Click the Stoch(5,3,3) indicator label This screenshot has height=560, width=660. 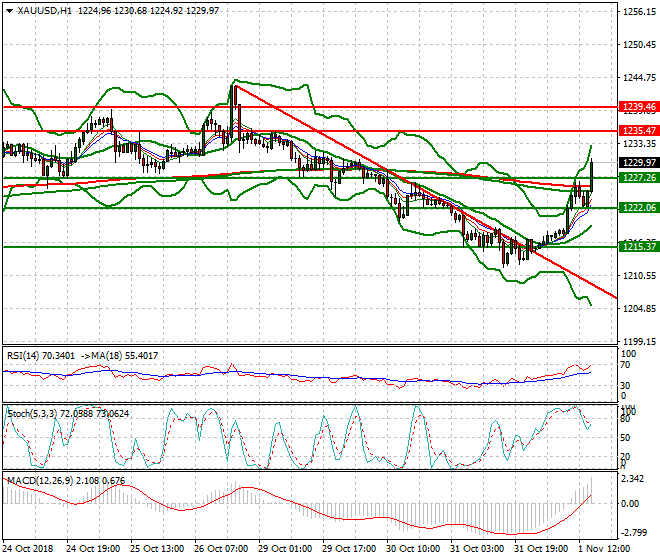[x=32, y=414]
